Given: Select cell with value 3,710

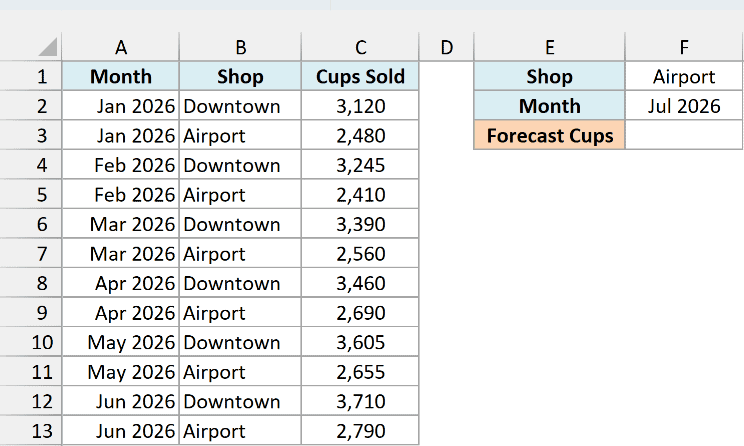Looking at the screenshot, I should 360,401.
